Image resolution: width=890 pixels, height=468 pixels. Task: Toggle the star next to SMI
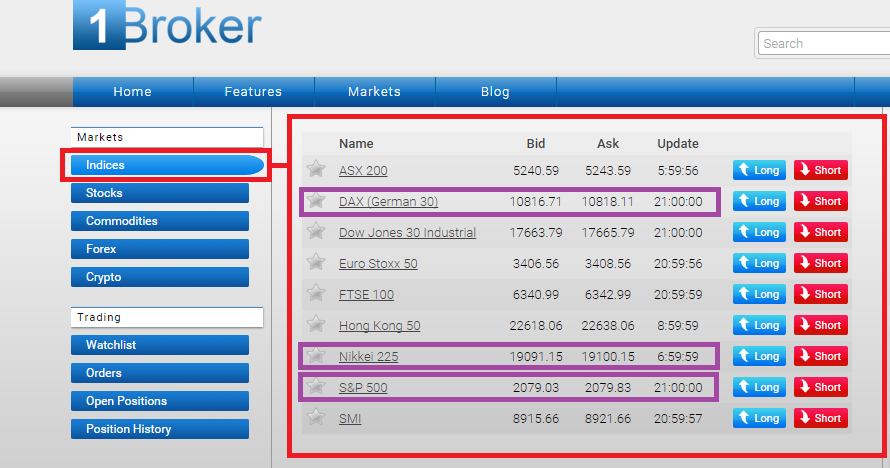point(316,417)
